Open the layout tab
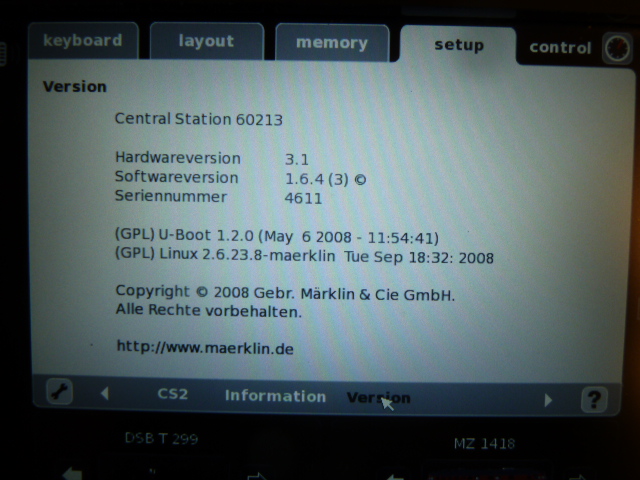Screen dimensions: 640x480 click(207, 42)
